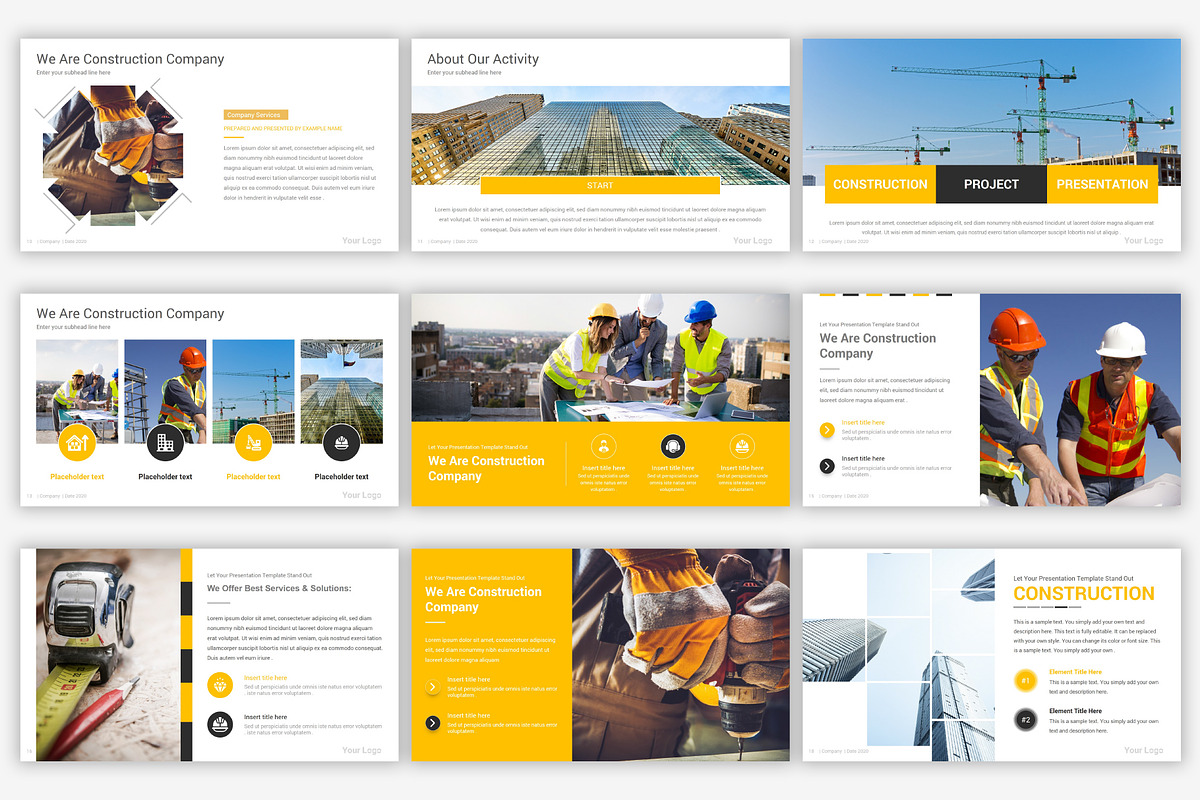This screenshot has width=1200, height=800.
Task: Click the dark arrow icon on yellow drill slide
Action: (432, 723)
